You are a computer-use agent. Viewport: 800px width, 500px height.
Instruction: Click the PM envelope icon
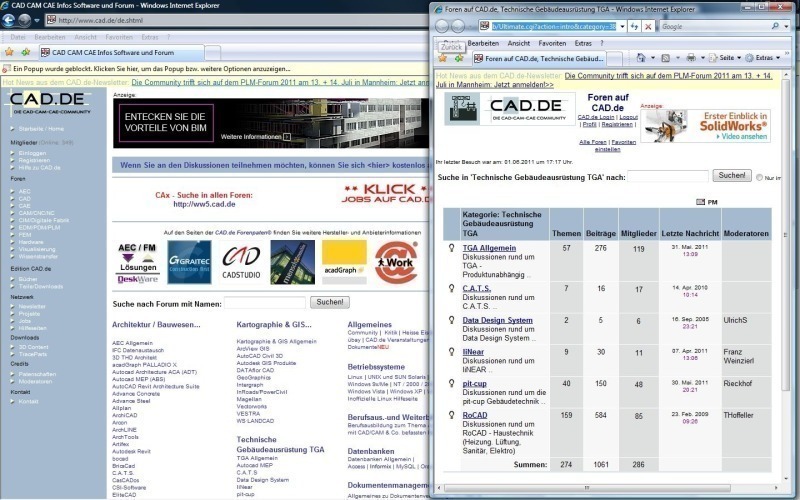tap(701, 202)
